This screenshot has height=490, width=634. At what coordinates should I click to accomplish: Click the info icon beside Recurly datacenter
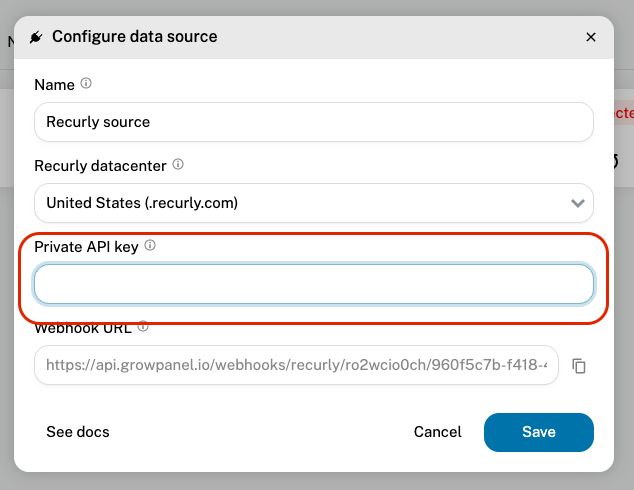click(178, 164)
